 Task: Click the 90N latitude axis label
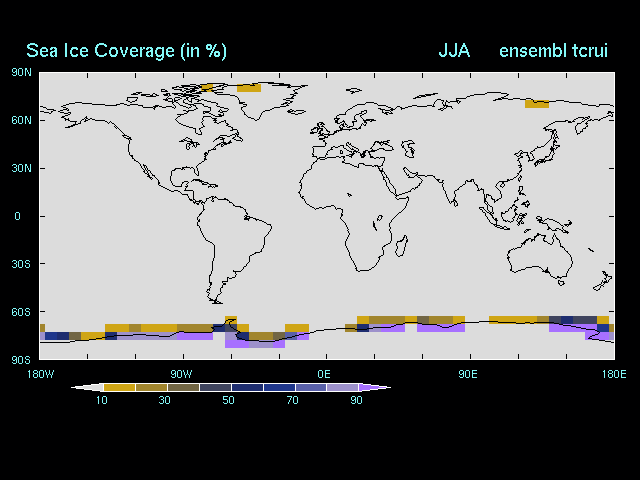(21, 72)
